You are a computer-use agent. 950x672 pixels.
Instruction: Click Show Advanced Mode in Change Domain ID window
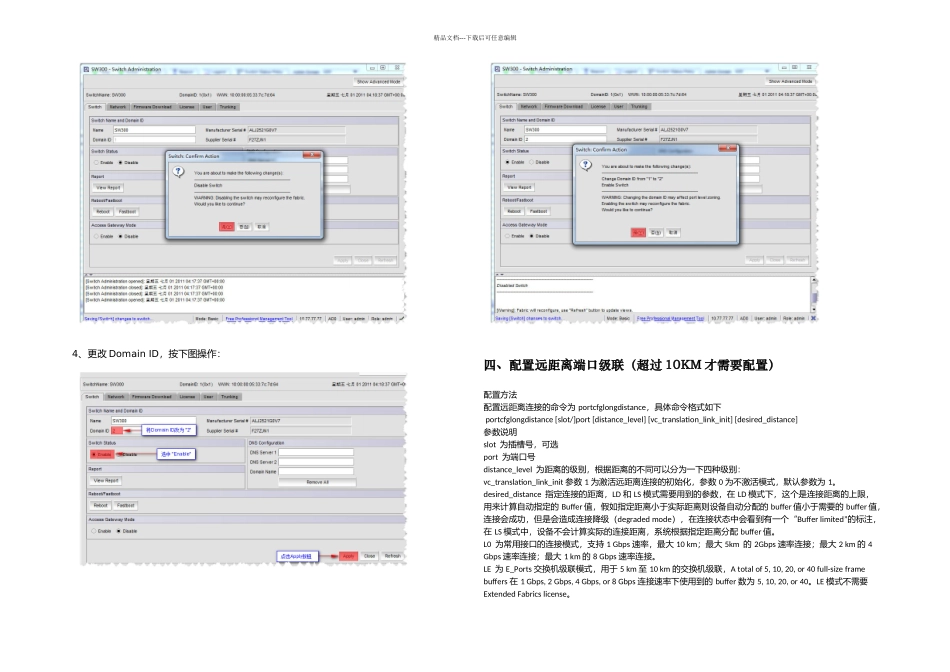[791, 81]
